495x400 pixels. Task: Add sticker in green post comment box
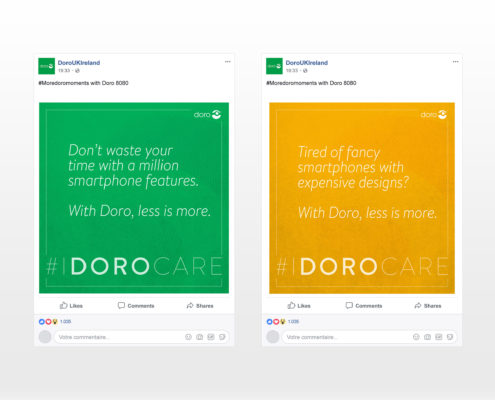[222, 337]
